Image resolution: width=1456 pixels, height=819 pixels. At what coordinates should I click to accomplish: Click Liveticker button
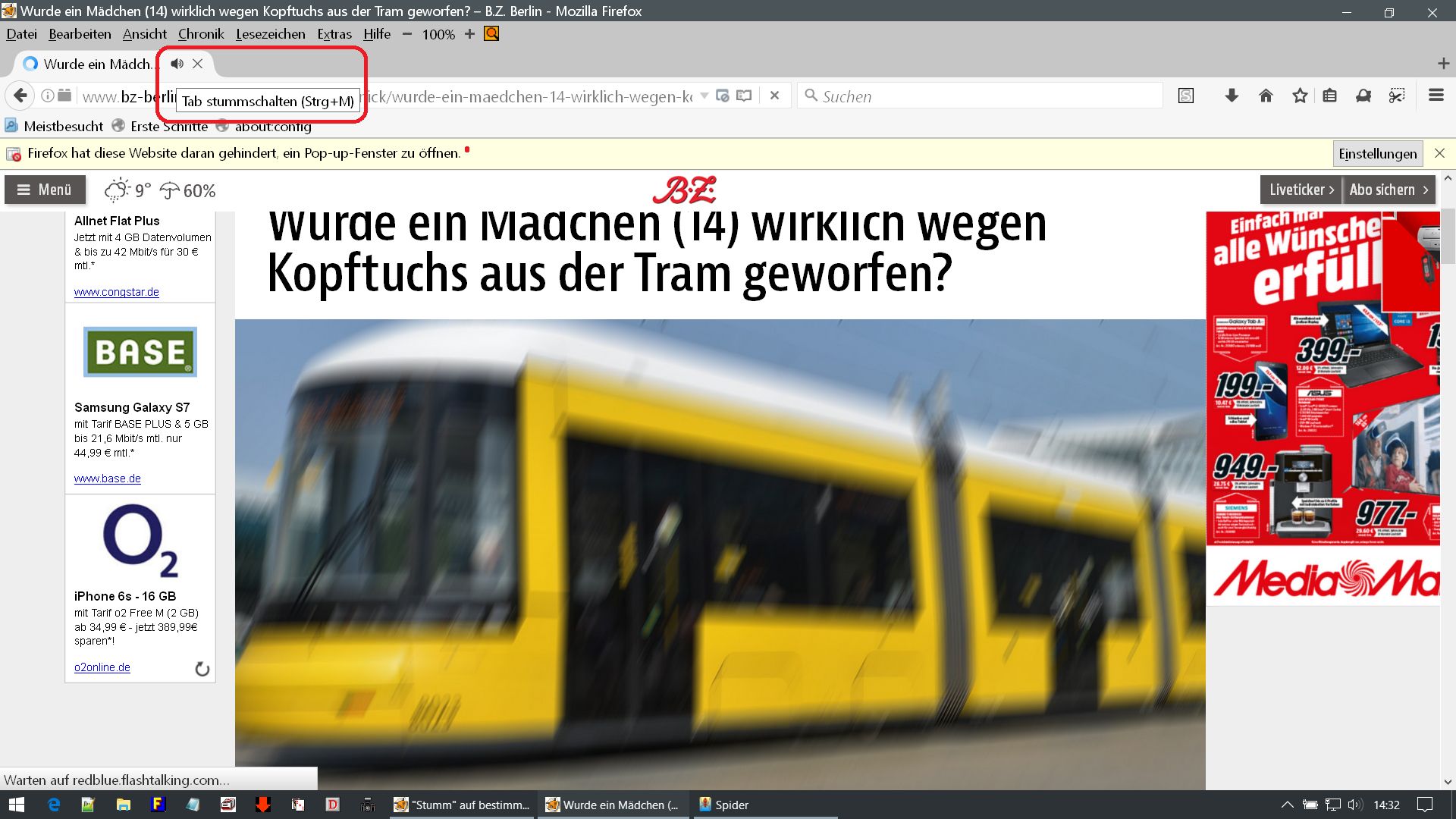(1301, 190)
